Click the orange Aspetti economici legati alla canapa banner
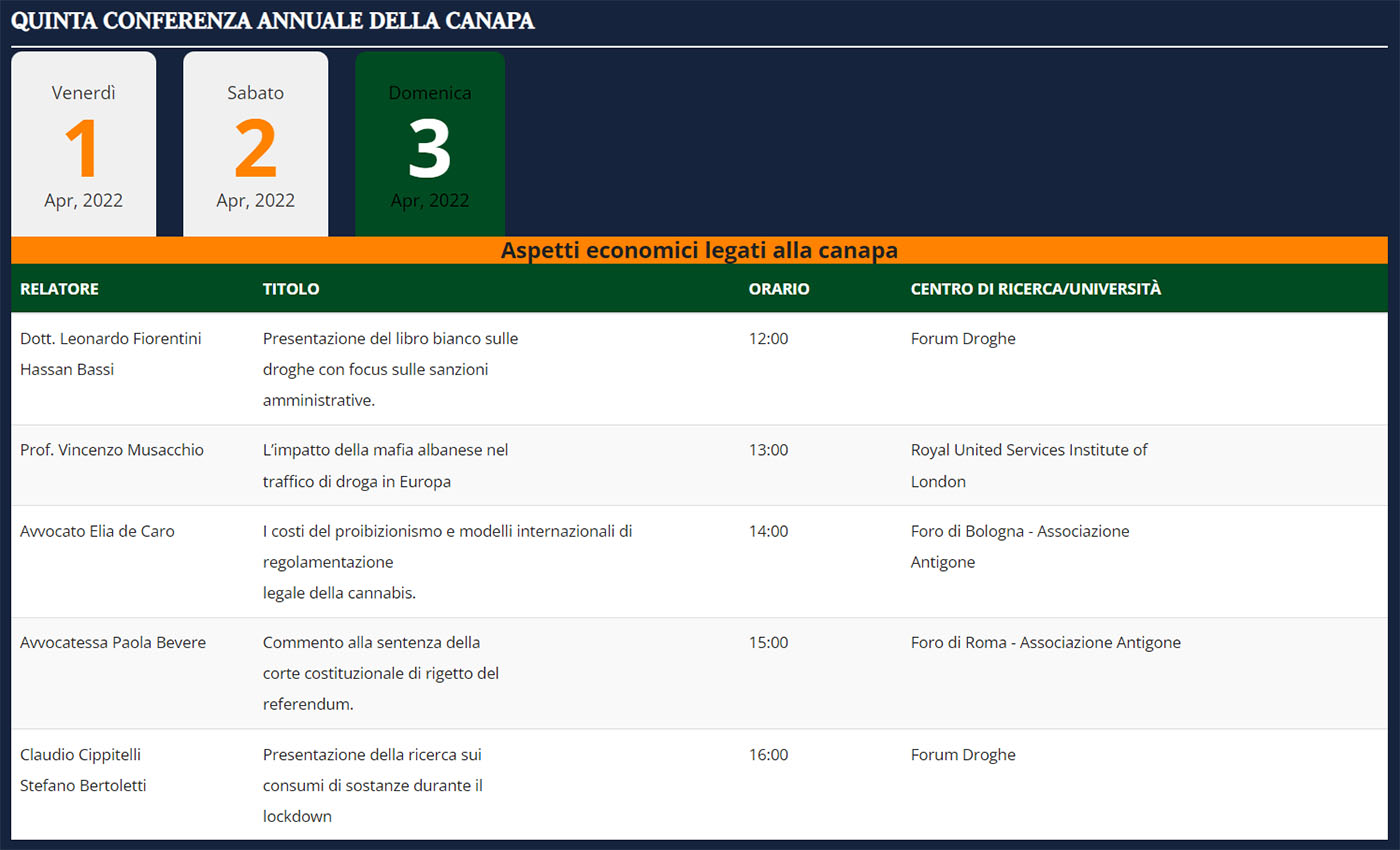The height and width of the screenshot is (850, 1400). (699, 251)
